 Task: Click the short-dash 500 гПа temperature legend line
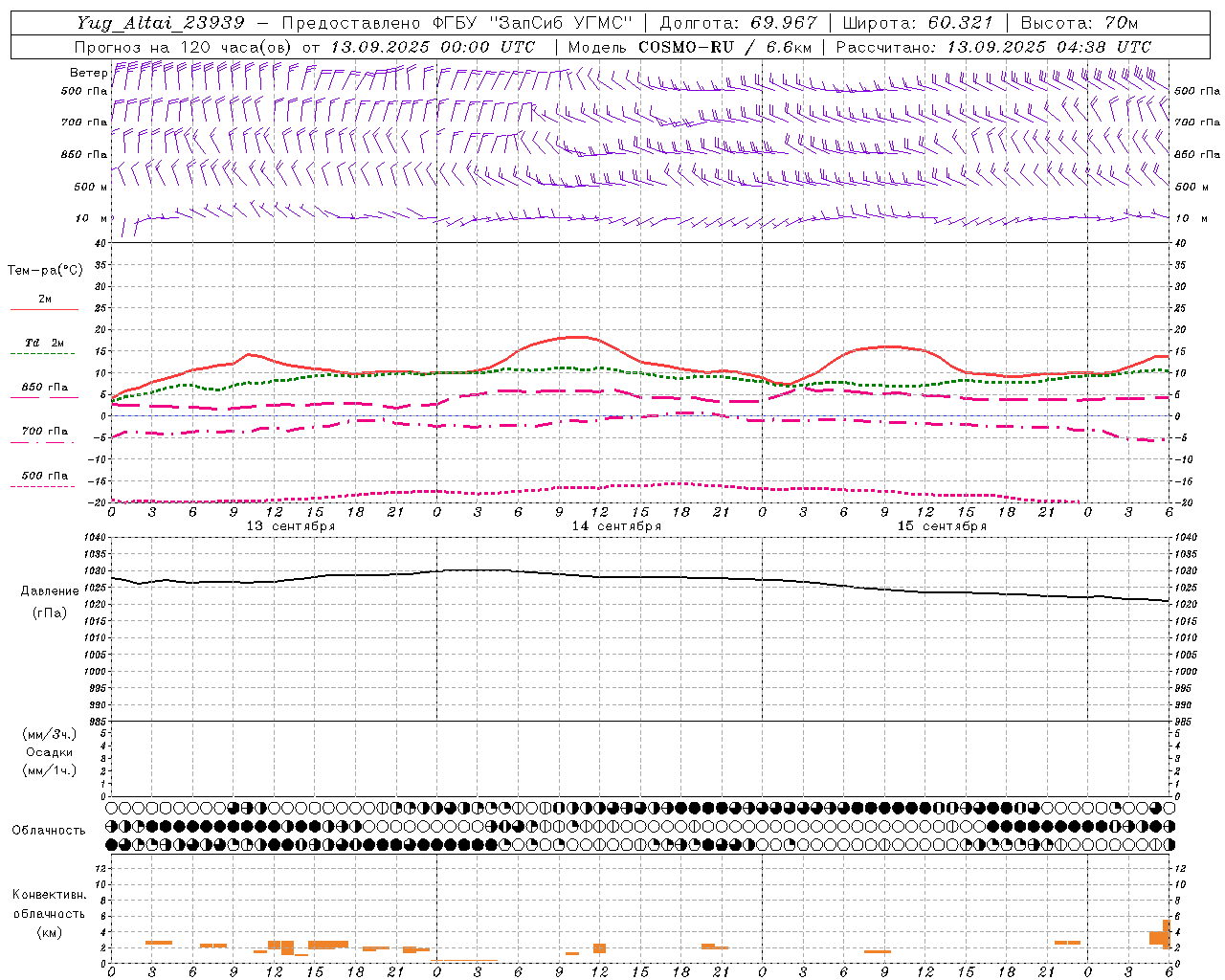(44, 486)
